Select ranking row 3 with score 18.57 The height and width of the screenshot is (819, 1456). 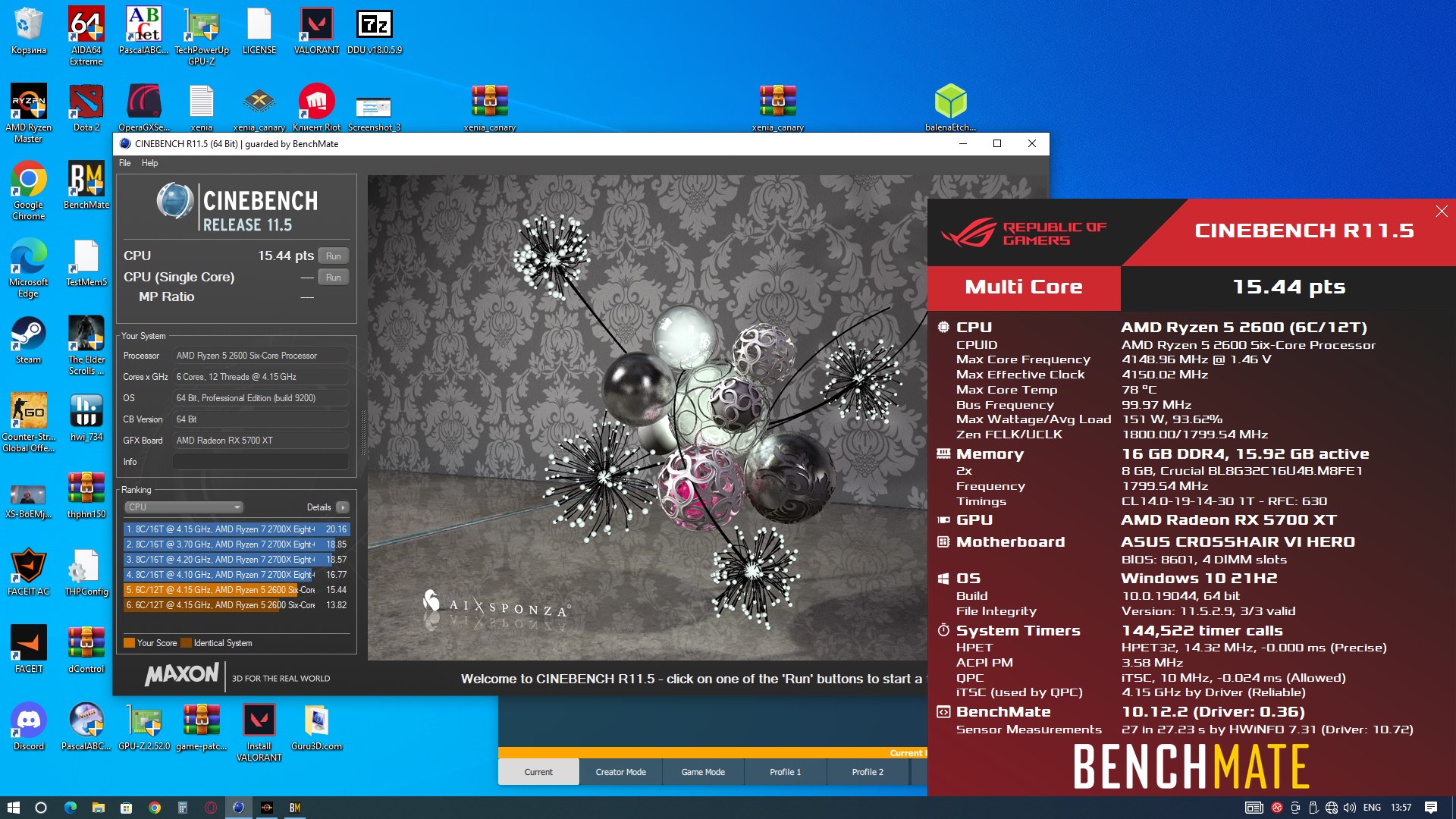236,560
